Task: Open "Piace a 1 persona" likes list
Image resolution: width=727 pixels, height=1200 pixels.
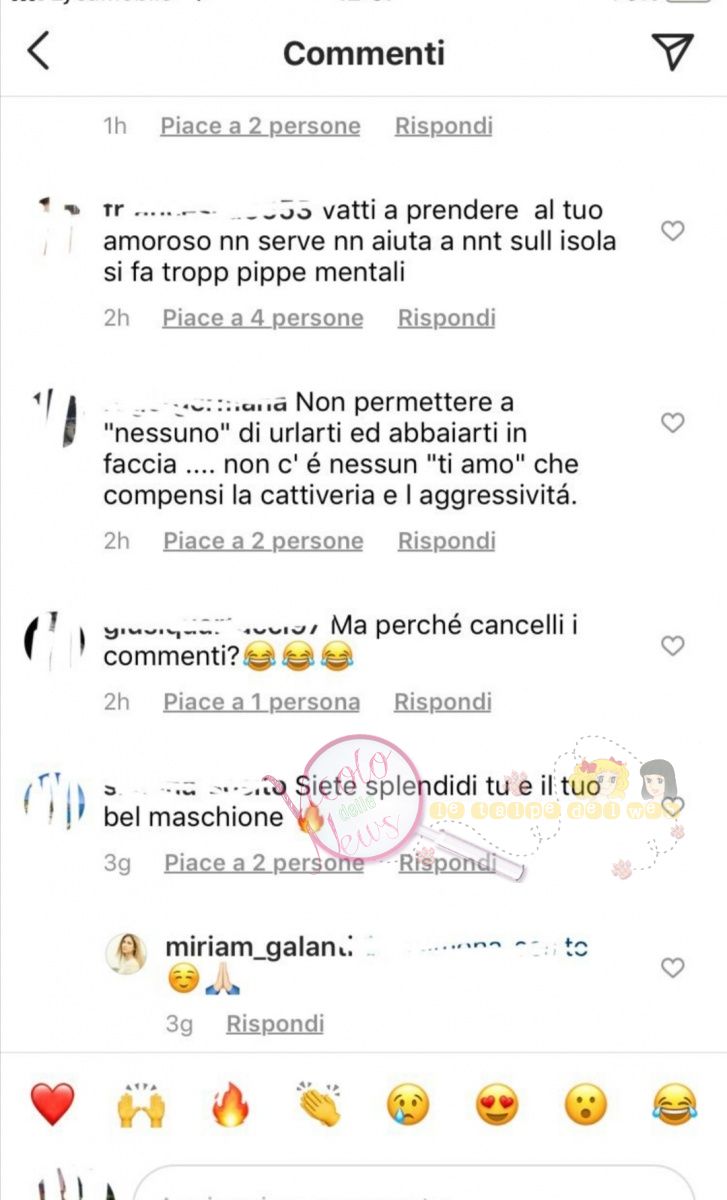Action: 262,702
